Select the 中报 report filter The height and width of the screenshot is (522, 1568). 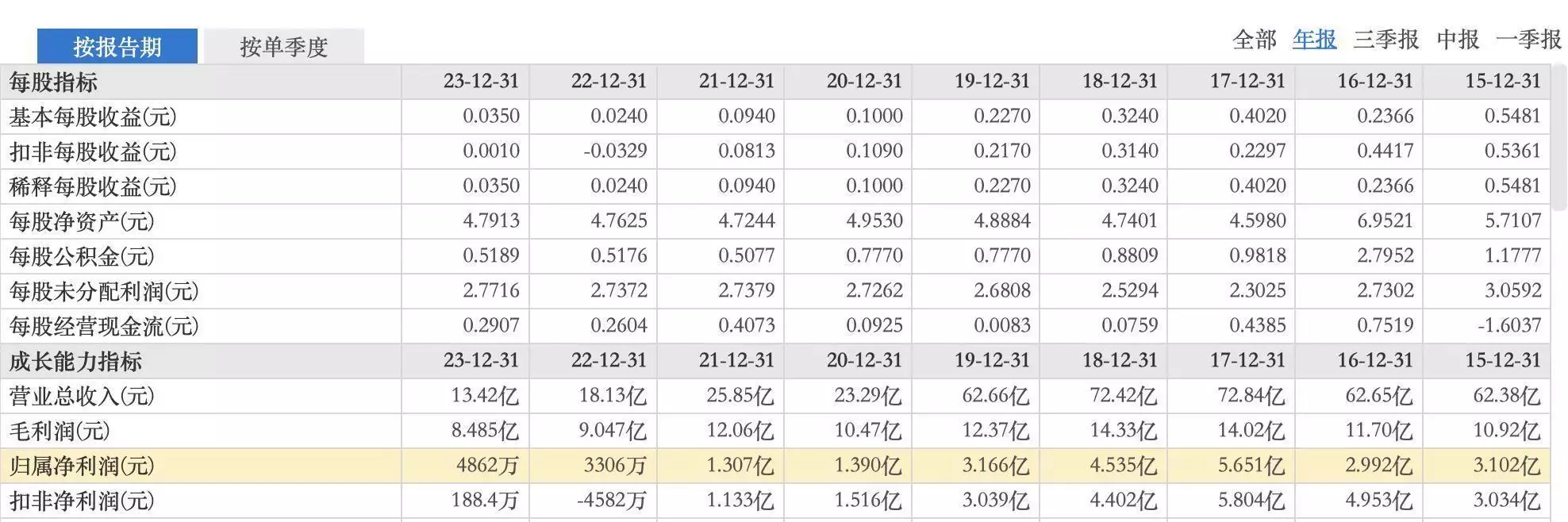pos(1458,39)
